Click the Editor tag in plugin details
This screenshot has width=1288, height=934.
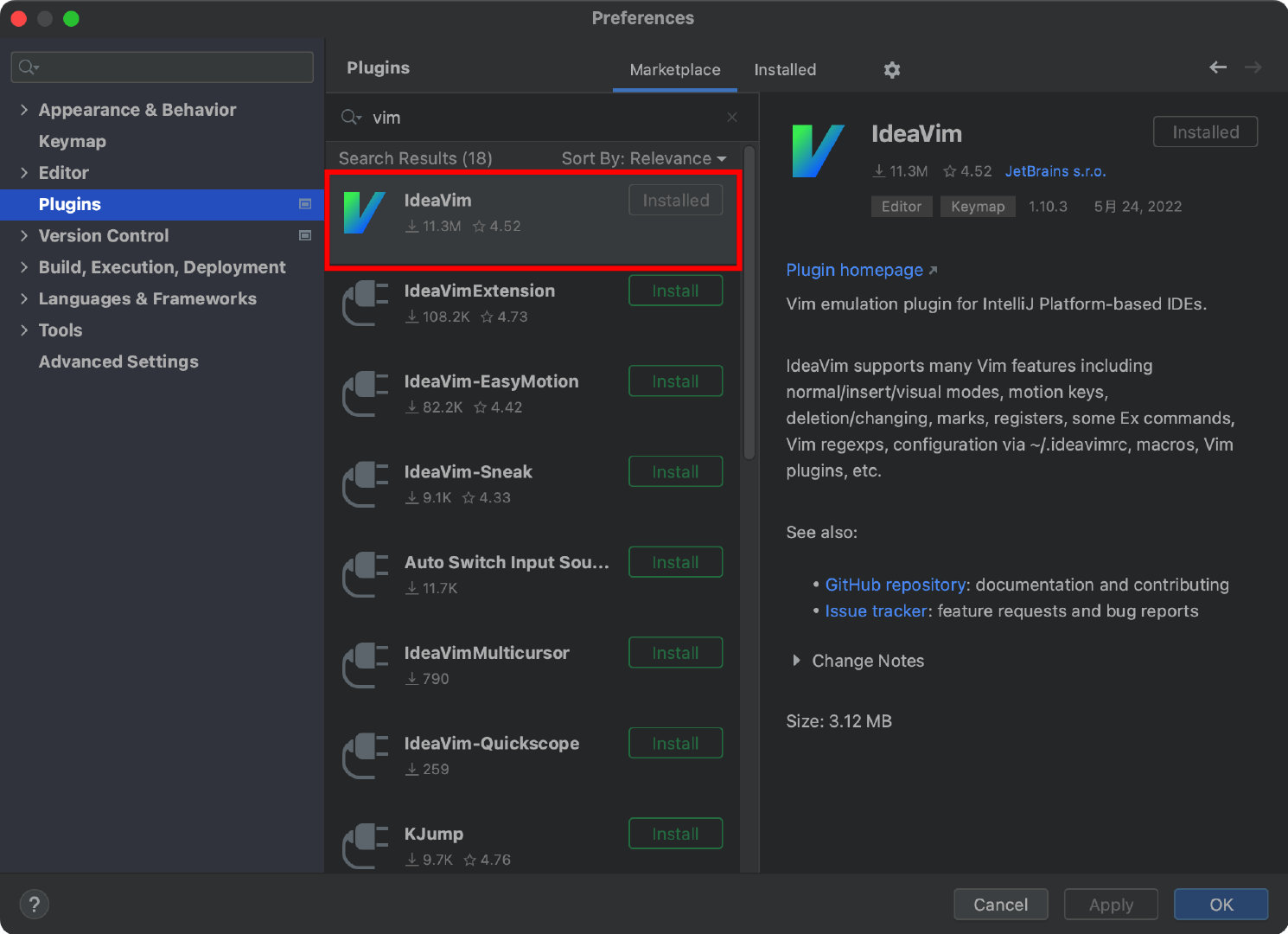point(902,207)
